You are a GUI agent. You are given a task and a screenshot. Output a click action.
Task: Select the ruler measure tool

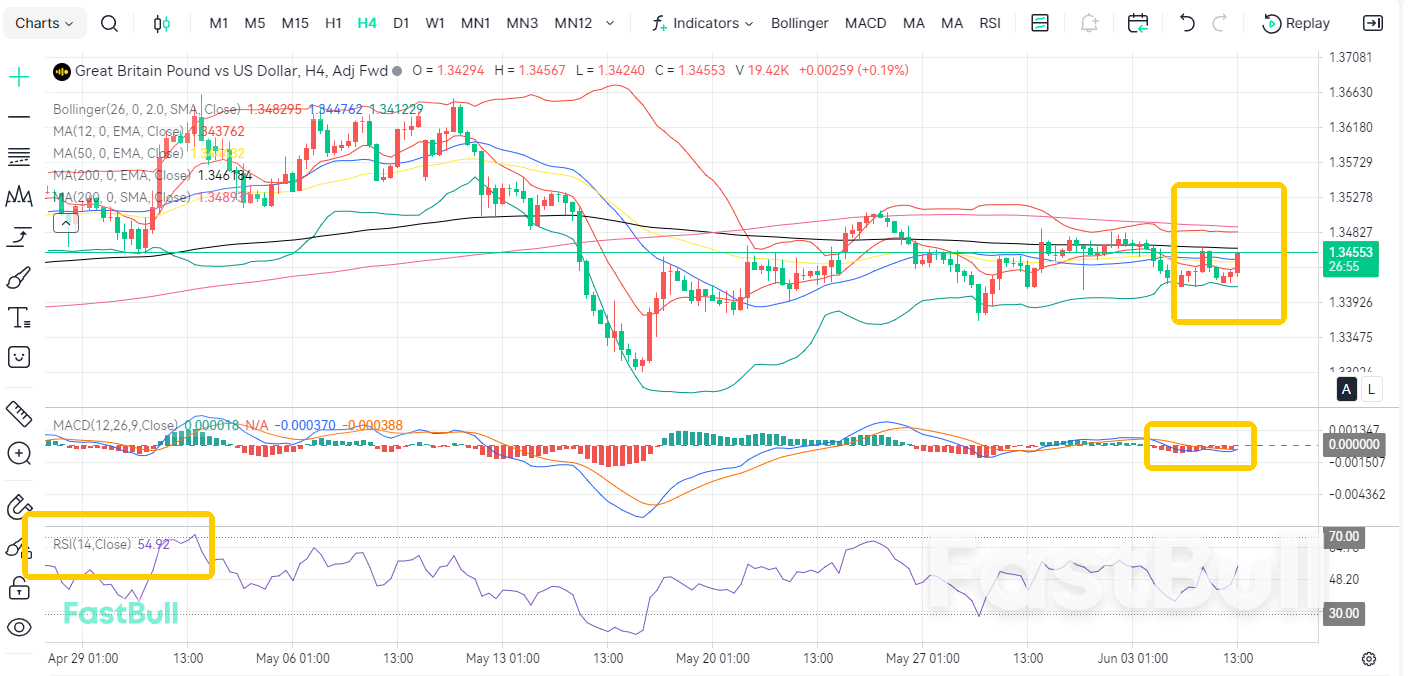(19, 412)
